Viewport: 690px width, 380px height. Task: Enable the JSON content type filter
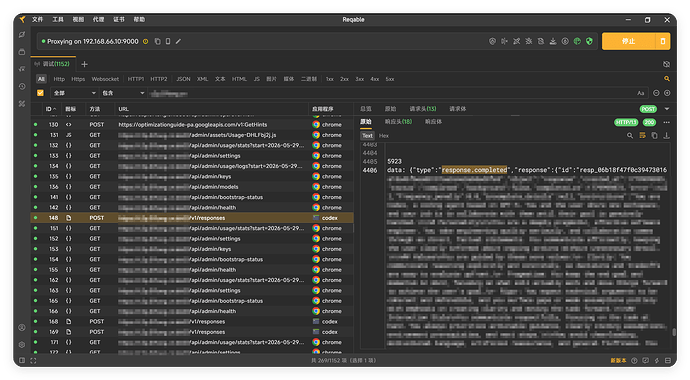[x=183, y=79]
